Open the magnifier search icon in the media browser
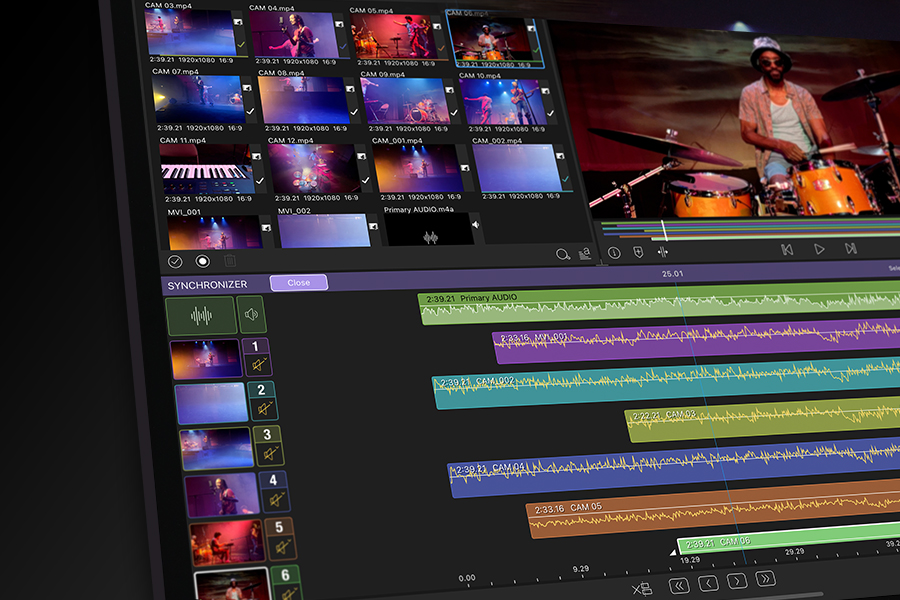Screen dimensions: 900x600 (562, 254)
